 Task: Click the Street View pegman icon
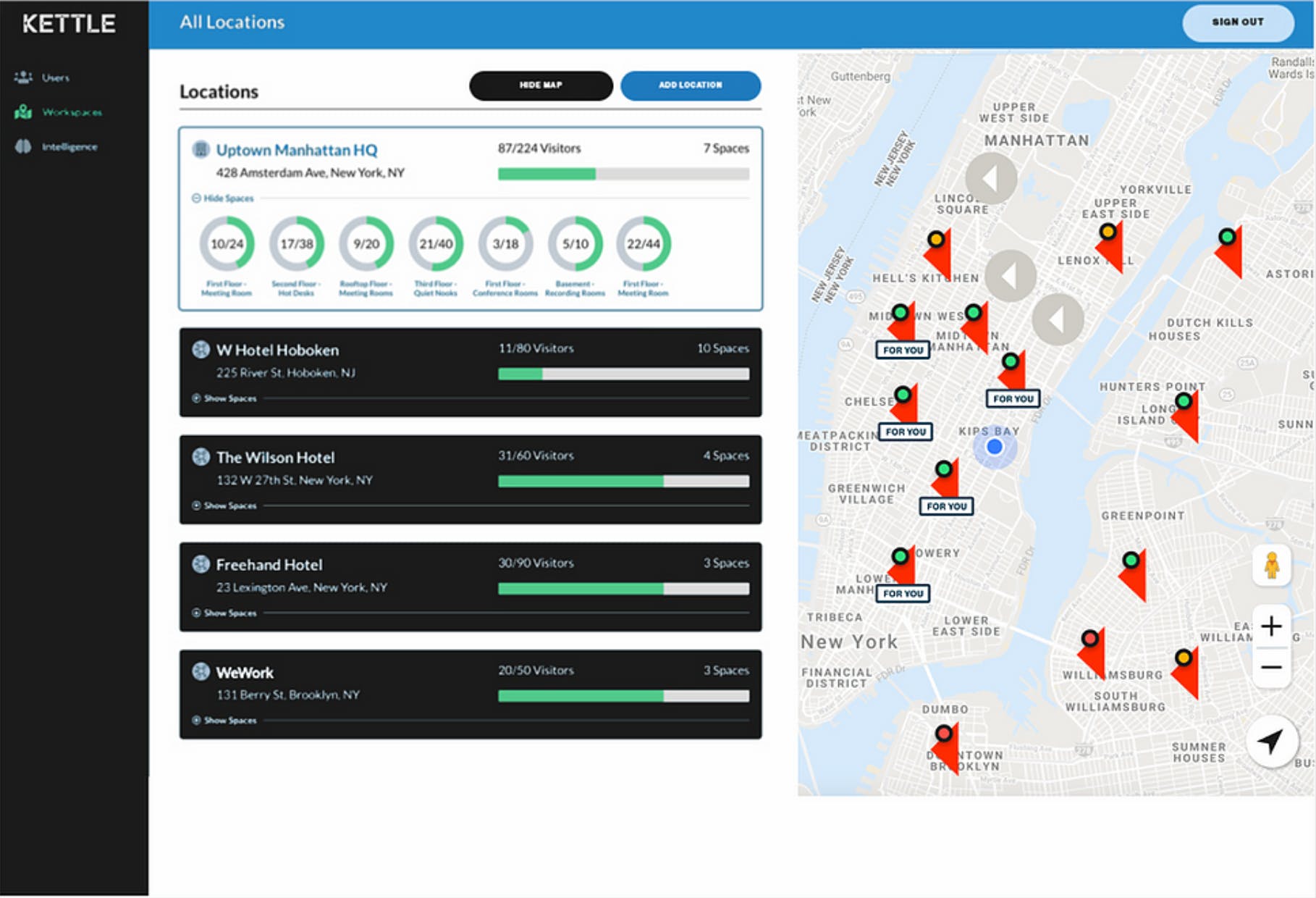click(x=1272, y=565)
